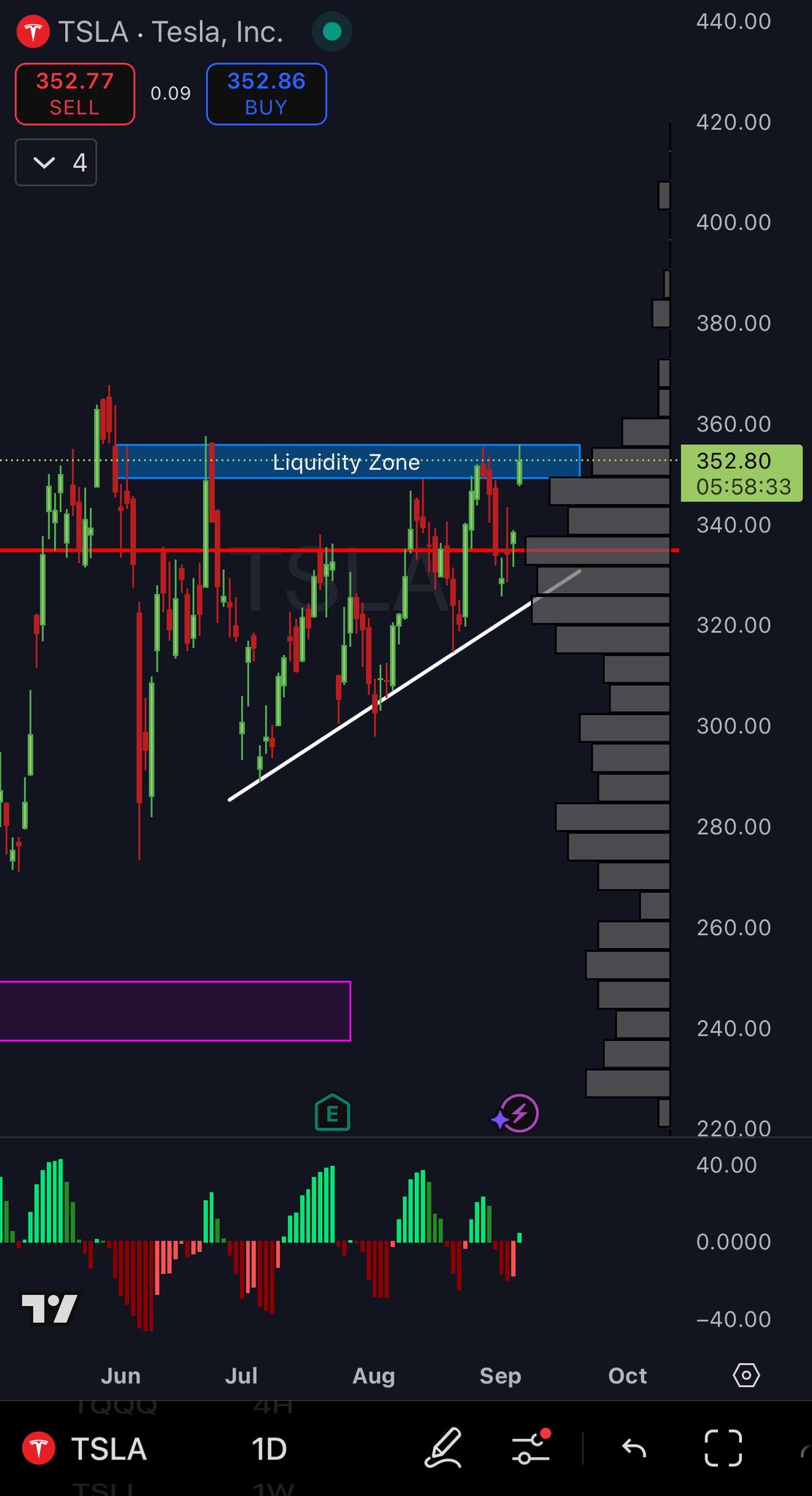Tap the green market status dot
The height and width of the screenshot is (1496, 812).
click(x=332, y=31)
